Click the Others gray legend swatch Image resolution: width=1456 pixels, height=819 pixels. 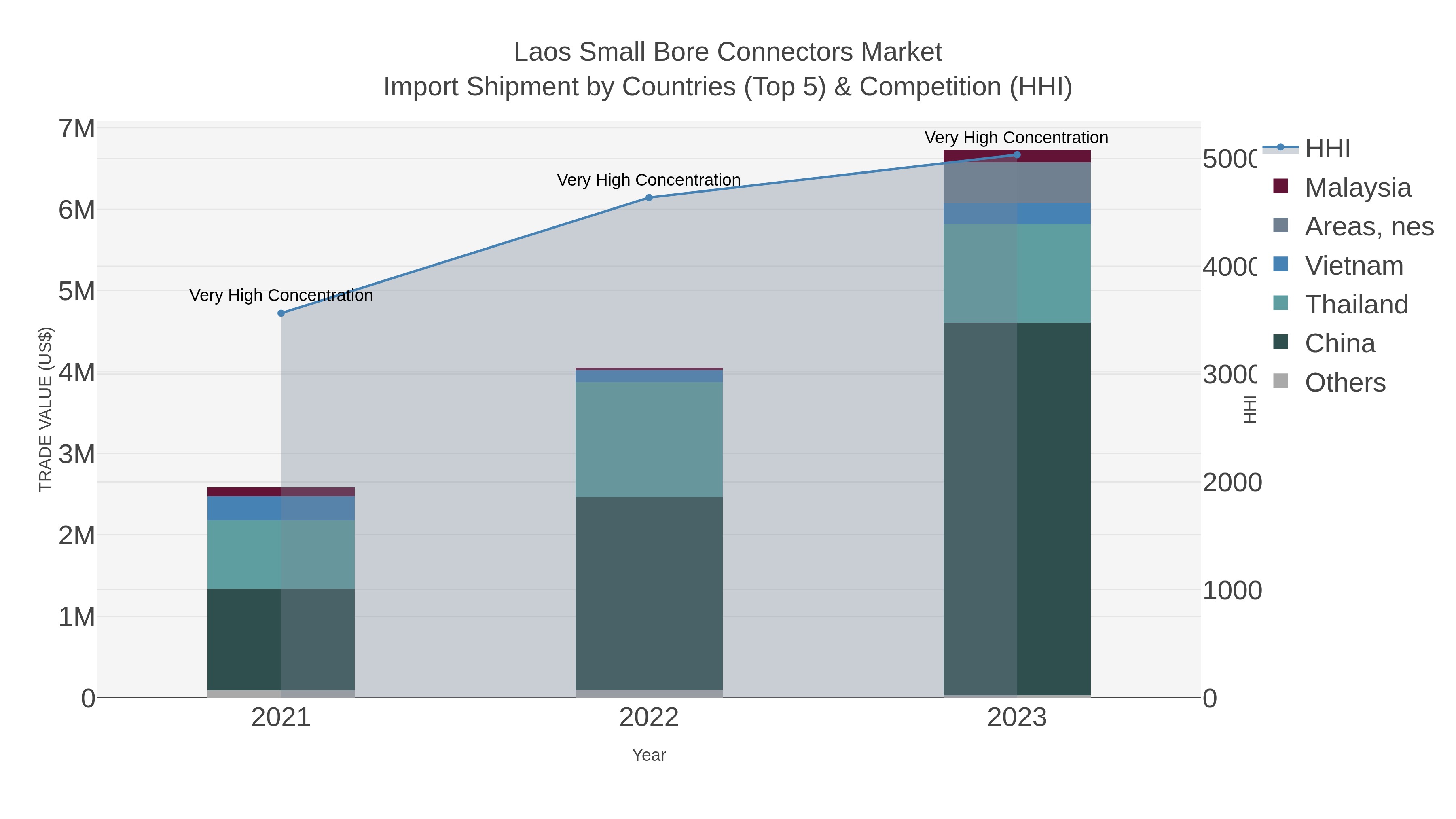pos(1280,381)
